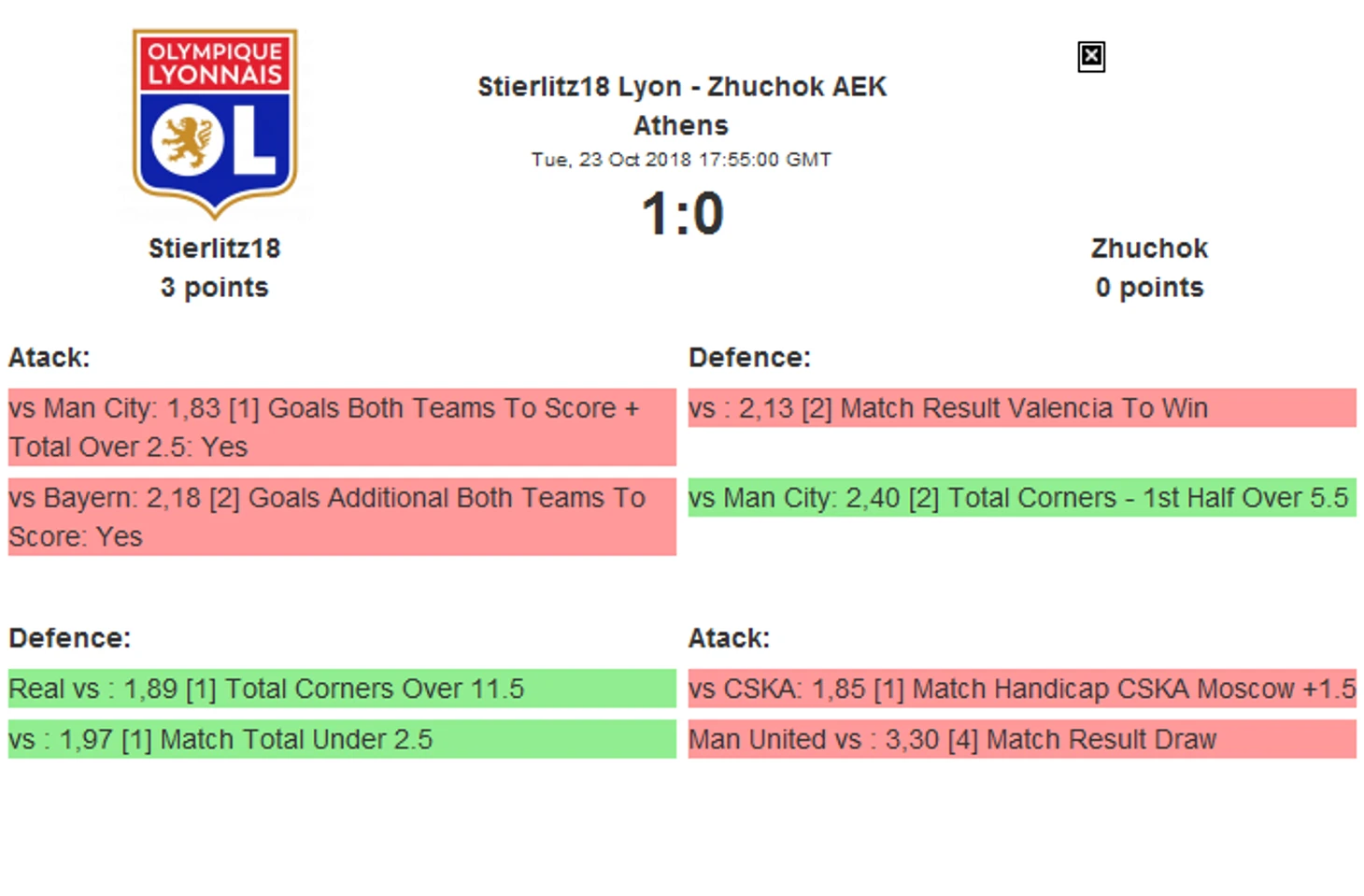Close the match details popup
Image resolution: width=1364 pixels, height=896 pixels.
click(x=1090, y=57)
